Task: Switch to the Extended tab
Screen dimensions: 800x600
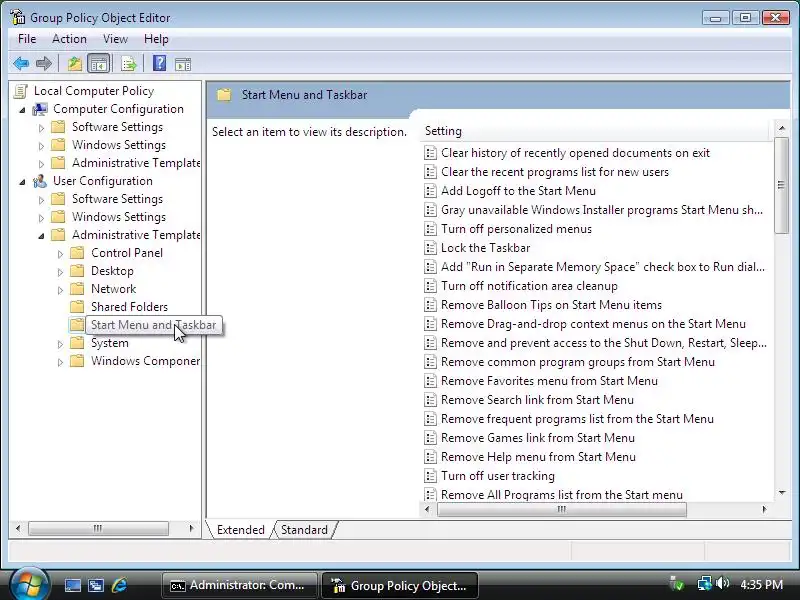Action: click(x=240, y=530)
